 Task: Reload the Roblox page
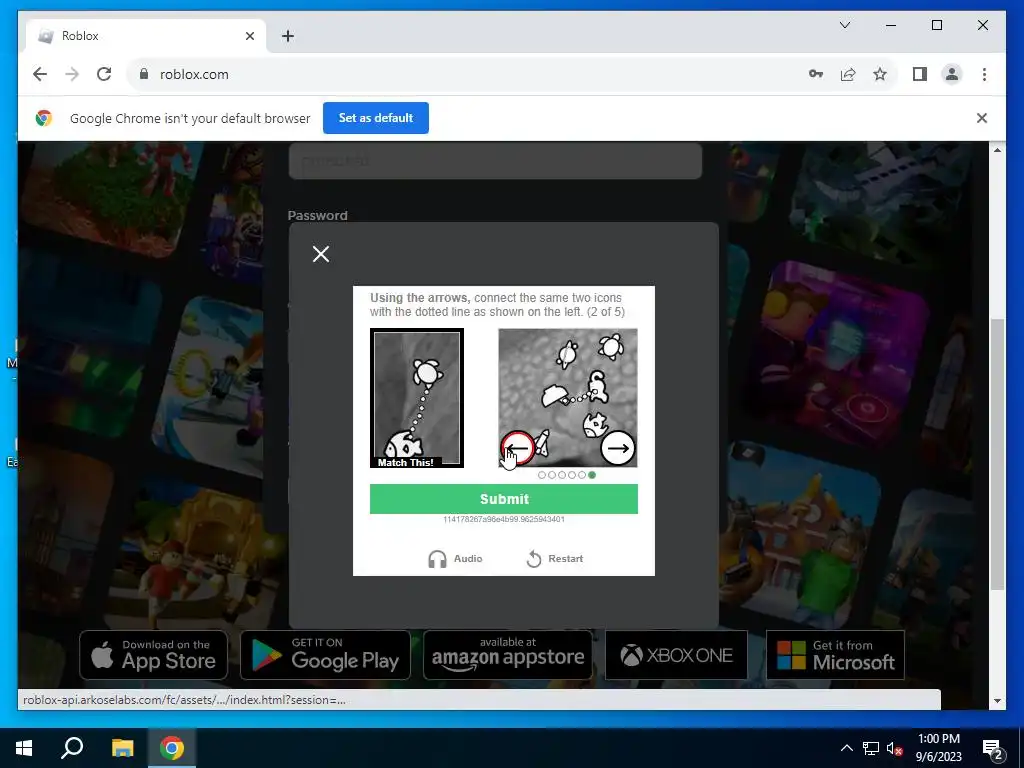pos(104,74)
